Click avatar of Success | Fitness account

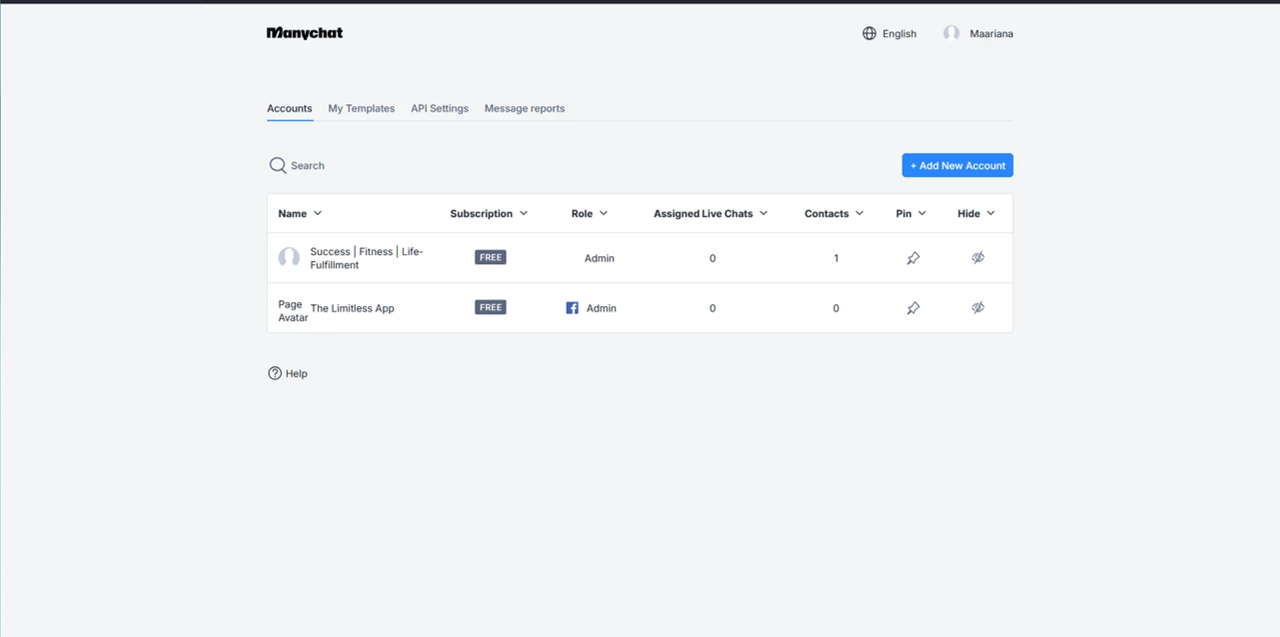pyautogui.click(x=289, y=258)
